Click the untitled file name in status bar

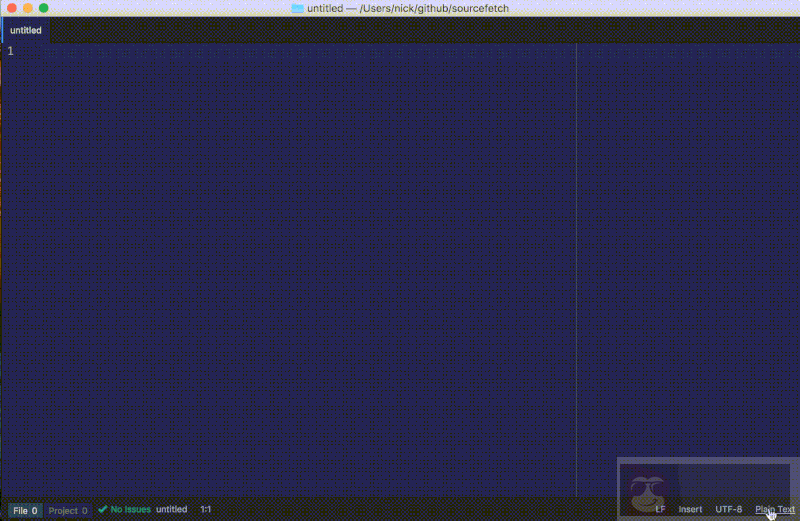tap(171, 509)
